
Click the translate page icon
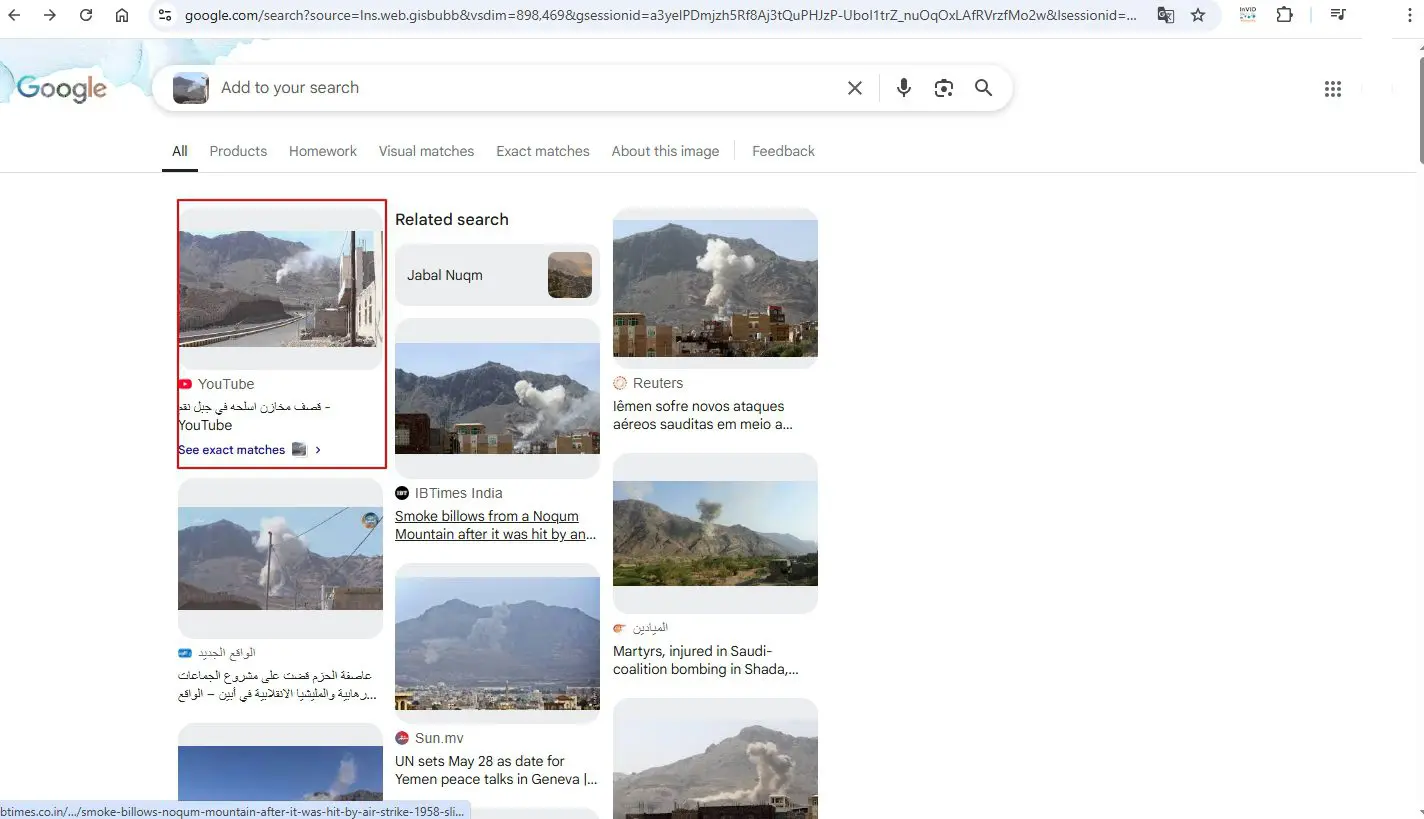(x=1166, y=15)
